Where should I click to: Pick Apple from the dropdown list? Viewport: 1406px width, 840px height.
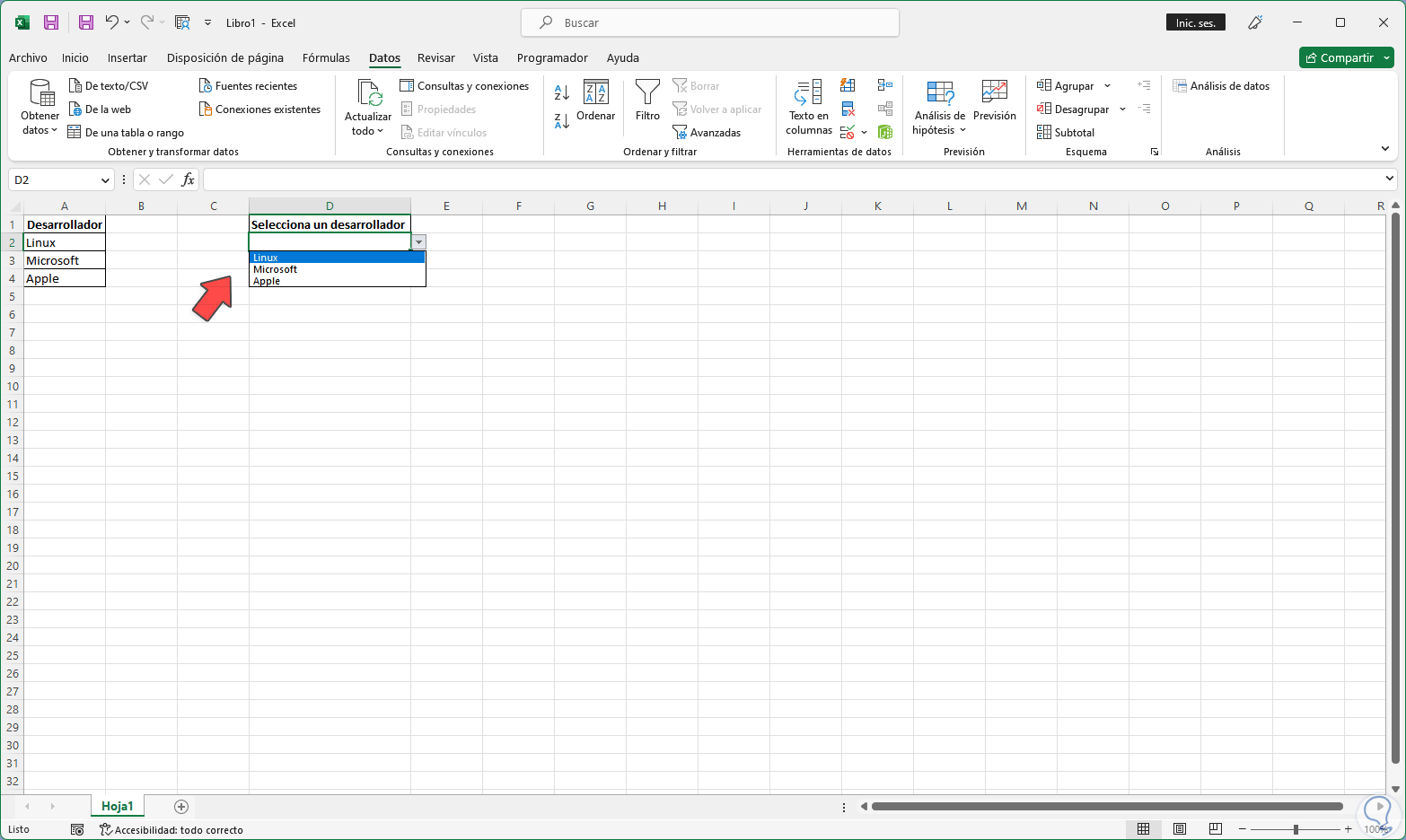[337, 281]
